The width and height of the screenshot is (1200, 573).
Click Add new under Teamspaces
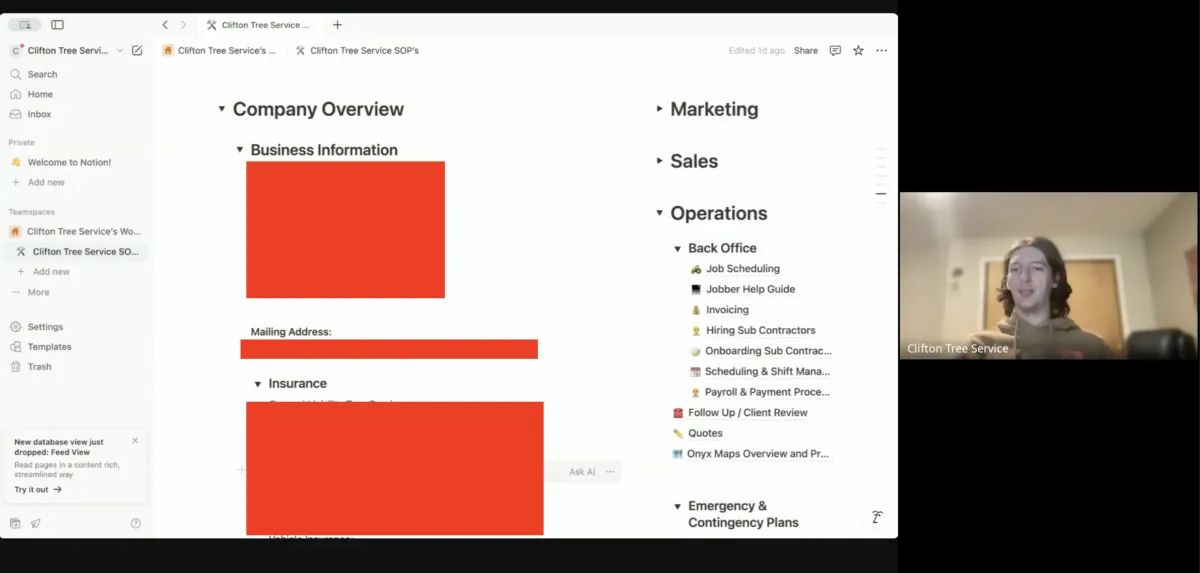click(51, 272)
